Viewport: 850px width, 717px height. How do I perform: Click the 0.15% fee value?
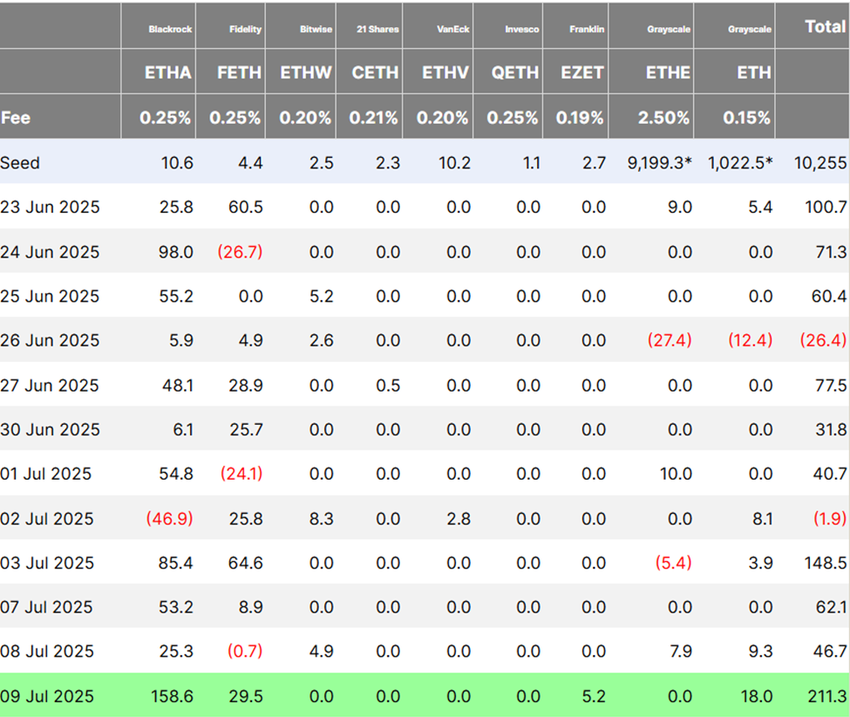pos(746,118)
